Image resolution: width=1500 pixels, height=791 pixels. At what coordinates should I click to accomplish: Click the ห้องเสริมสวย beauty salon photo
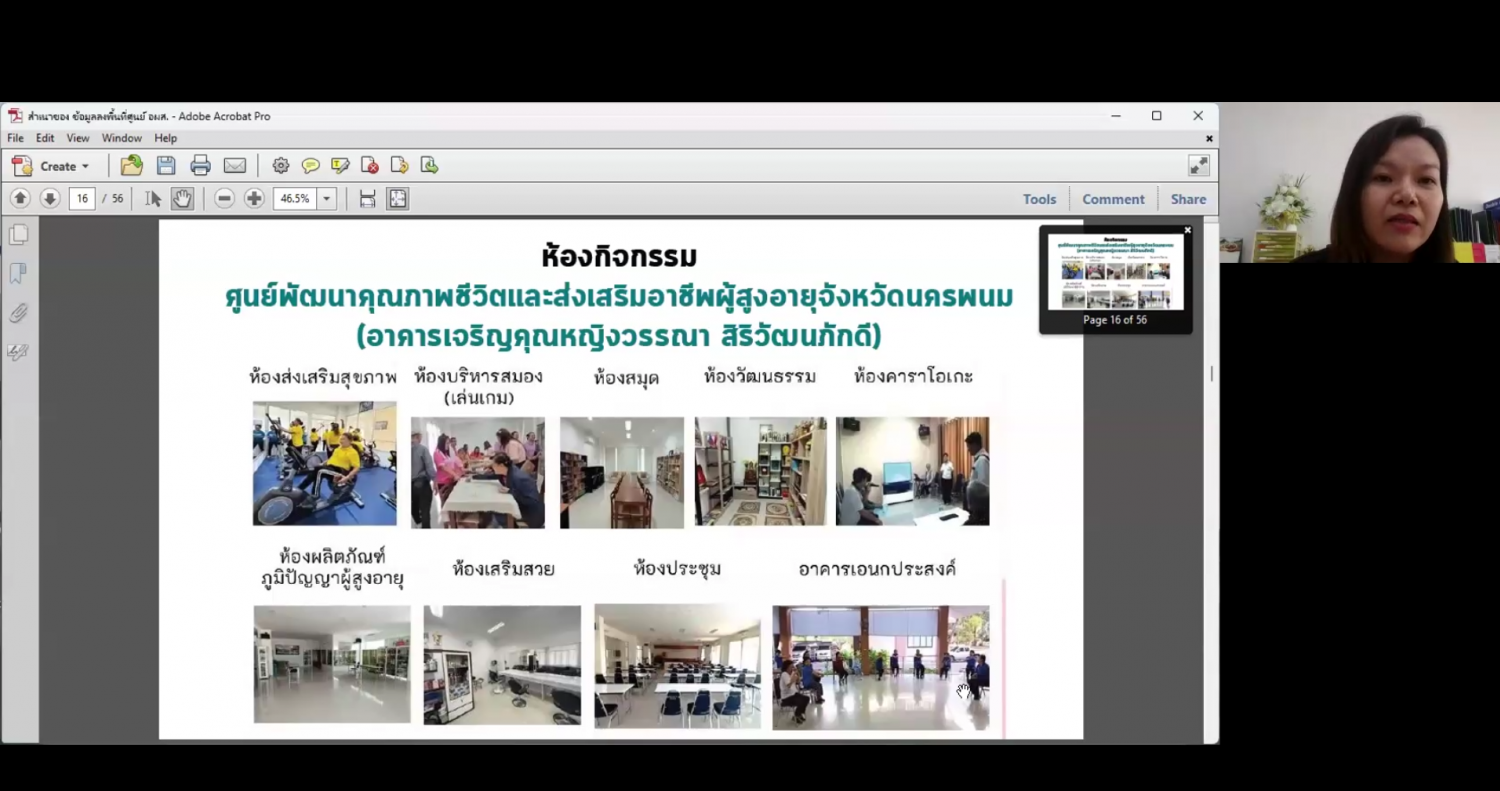(x=502, y=665)
